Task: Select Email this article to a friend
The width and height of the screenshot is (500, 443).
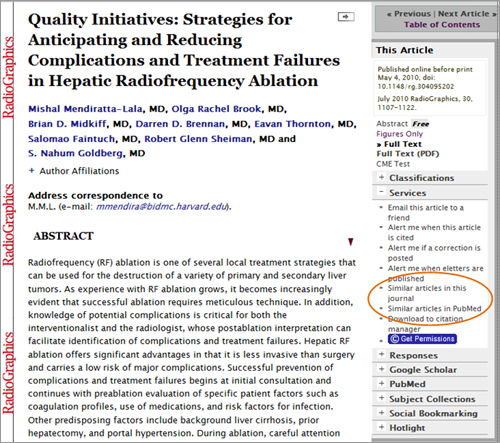Action: 425,213
